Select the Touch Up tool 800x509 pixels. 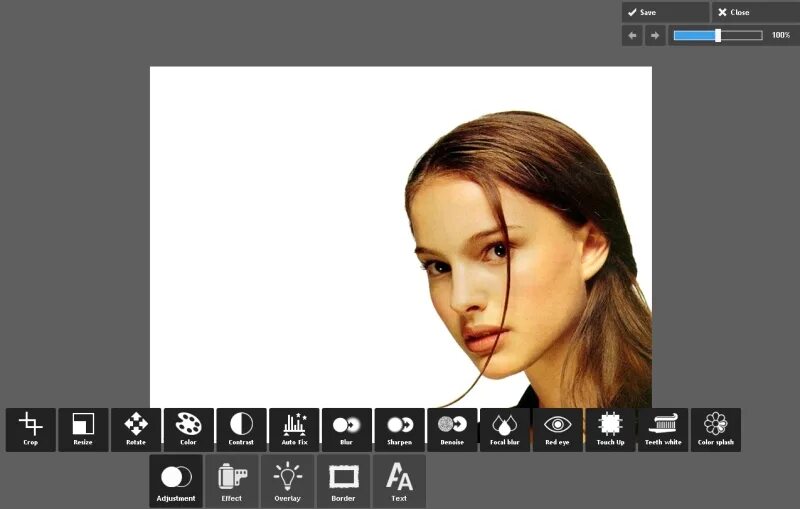click(x=610, y=429)
